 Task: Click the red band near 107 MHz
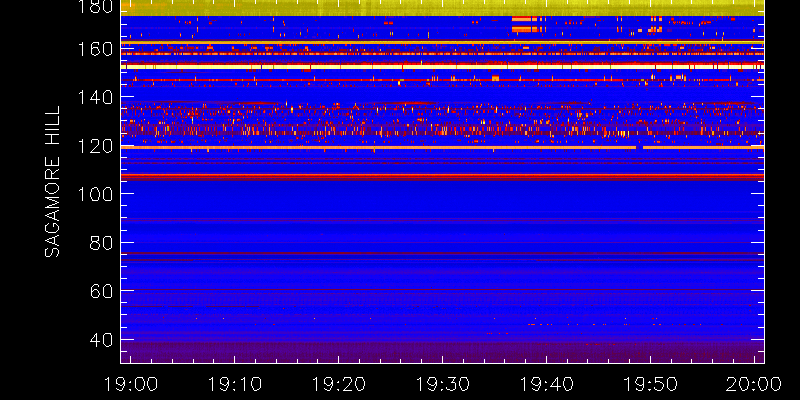442,177
